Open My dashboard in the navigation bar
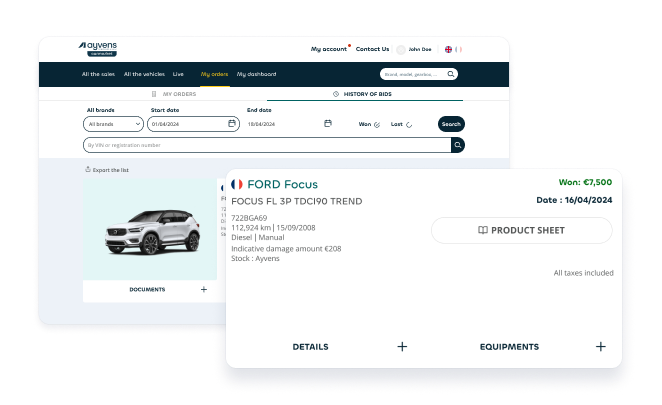662x405 pixels. (x=256, y=74)
